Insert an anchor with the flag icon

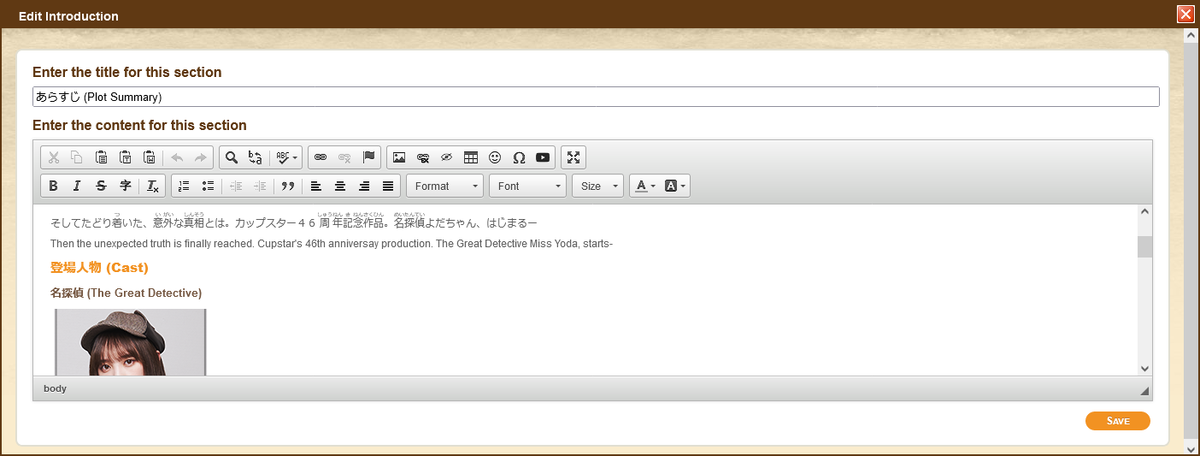point(369,157)
